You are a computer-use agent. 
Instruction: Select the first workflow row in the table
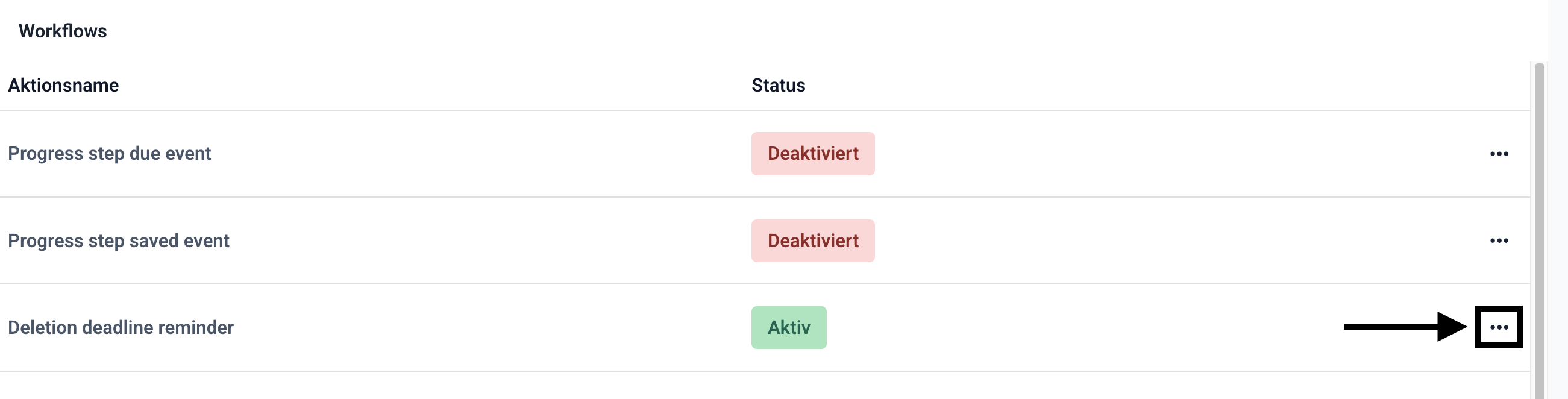click(487, 154)
